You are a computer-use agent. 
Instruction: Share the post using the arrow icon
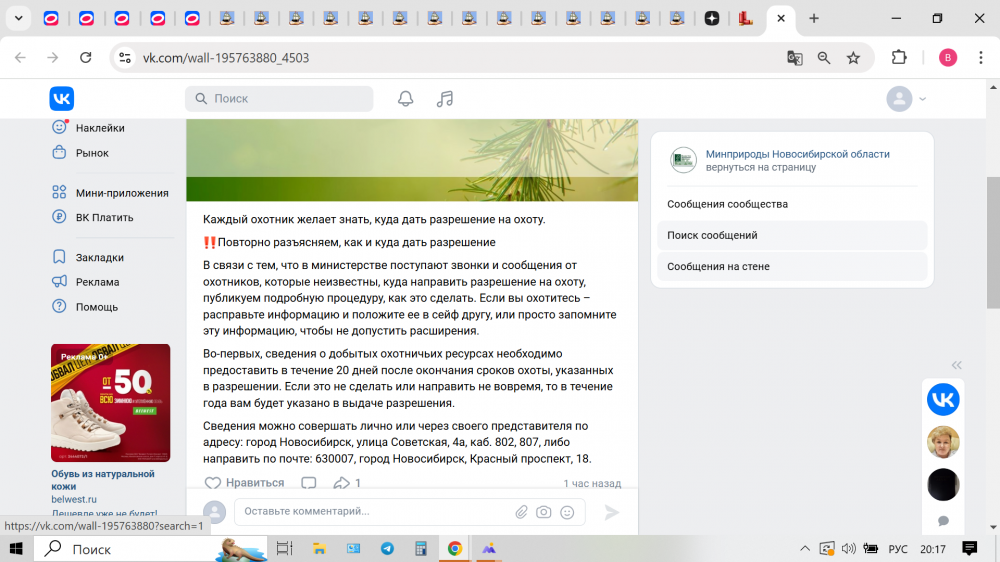point(341,483)
